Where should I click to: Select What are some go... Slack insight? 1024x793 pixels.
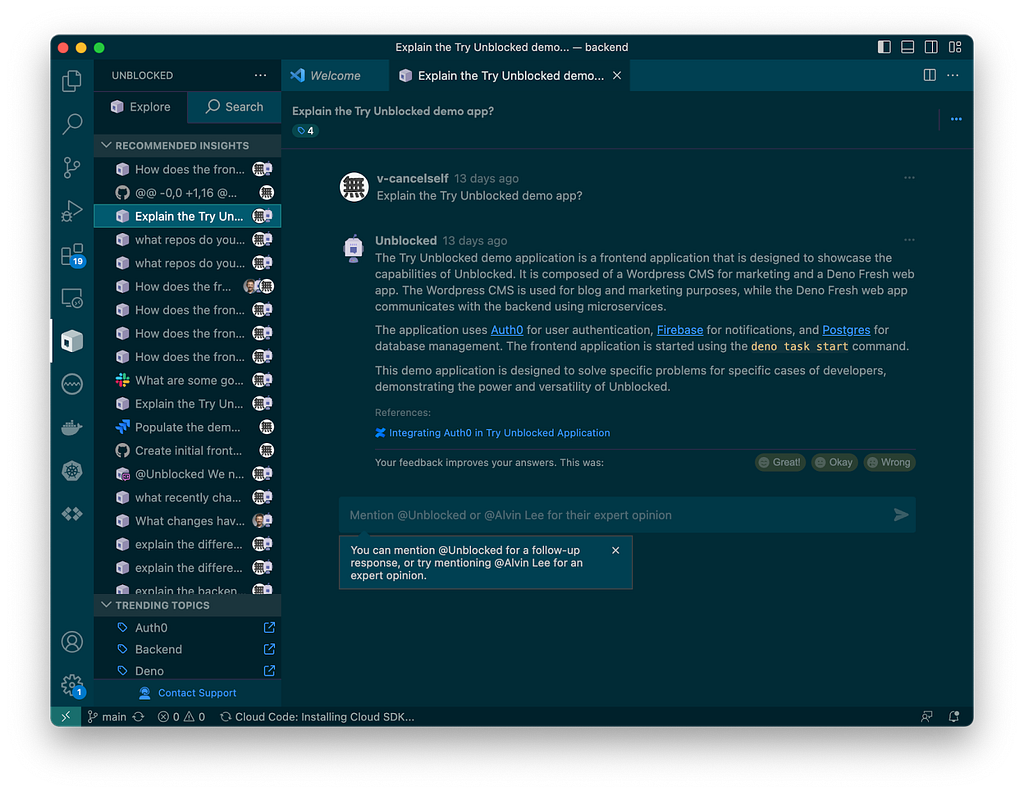187,380
